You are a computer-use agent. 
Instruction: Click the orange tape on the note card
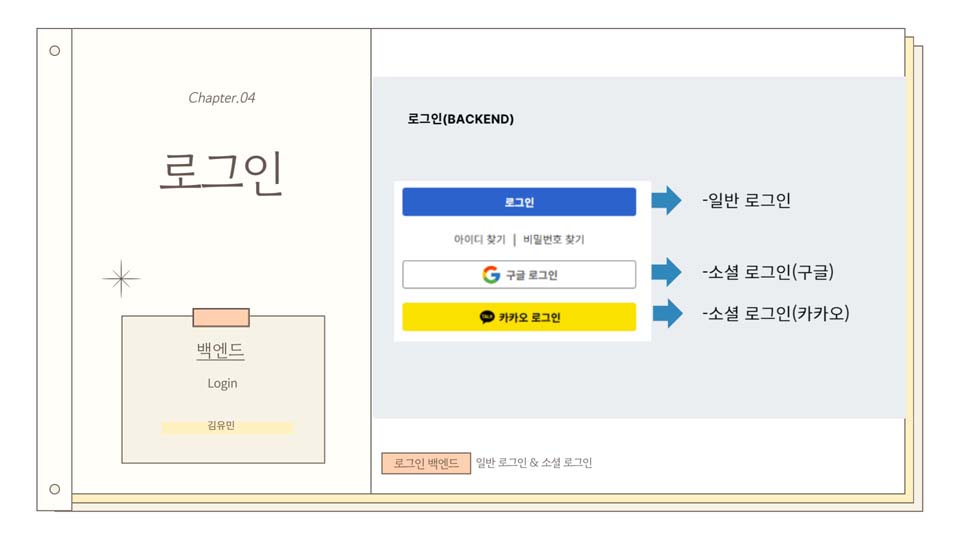pyautogui.click(x=221, y=317)
